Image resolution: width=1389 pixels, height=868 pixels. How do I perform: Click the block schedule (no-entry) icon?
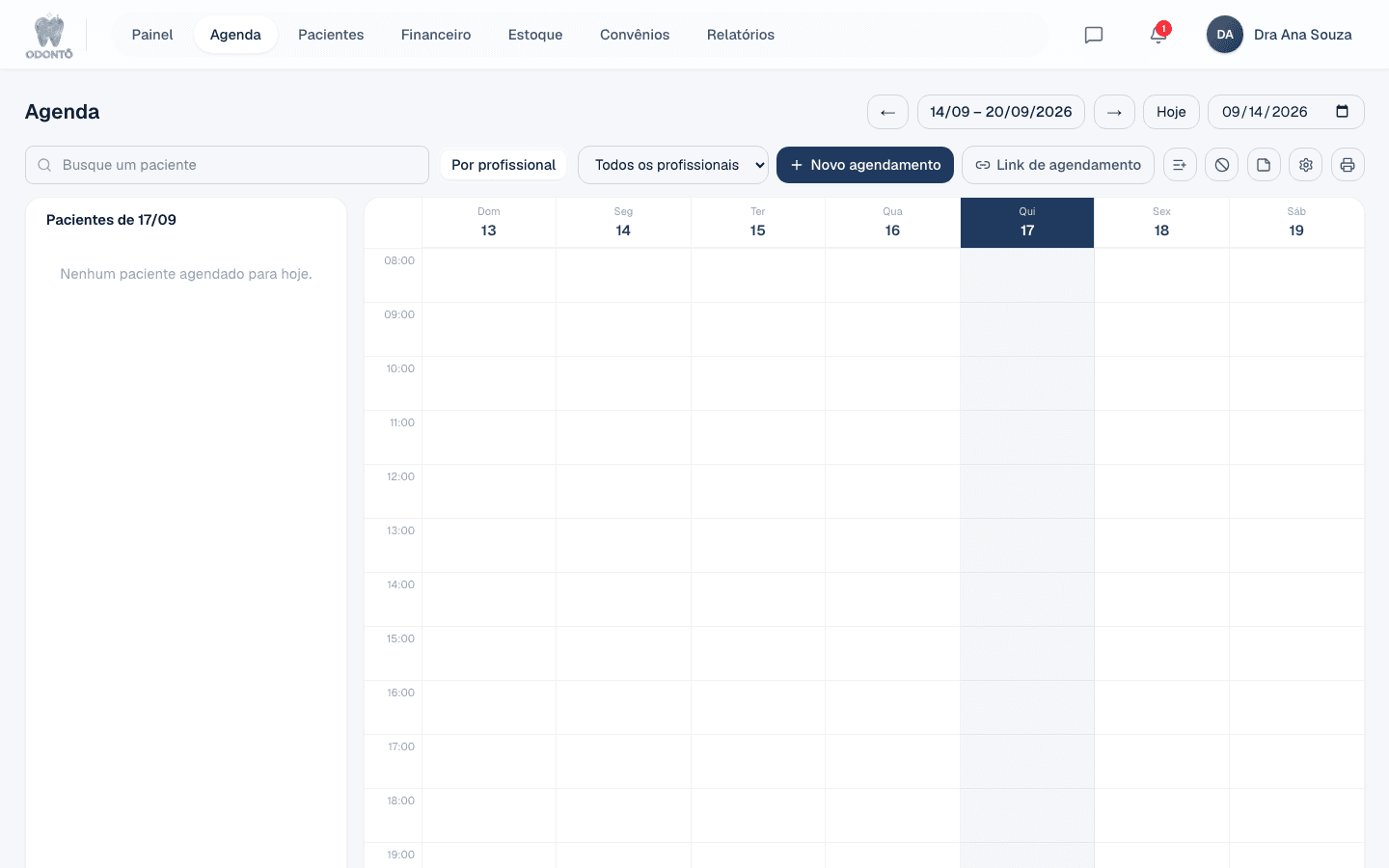1222,165
